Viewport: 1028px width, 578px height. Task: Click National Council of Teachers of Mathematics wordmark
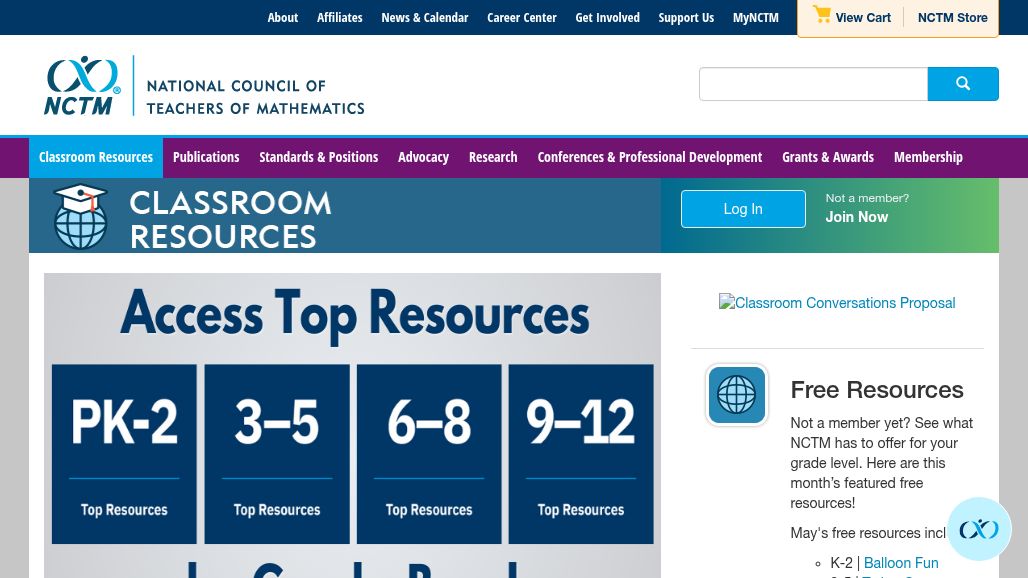(x=256, y=97)
